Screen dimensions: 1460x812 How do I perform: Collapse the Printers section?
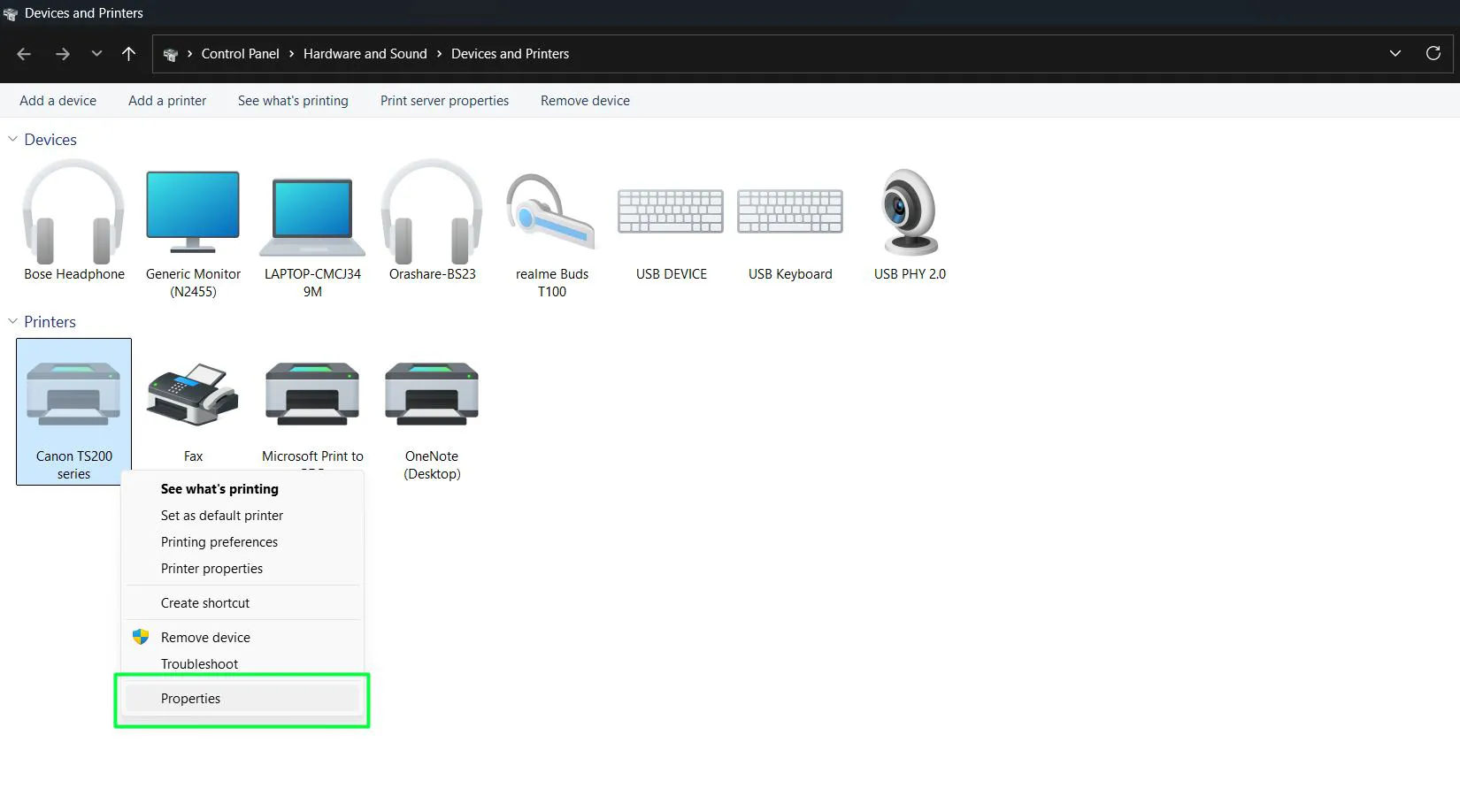(x=12, y=322)
